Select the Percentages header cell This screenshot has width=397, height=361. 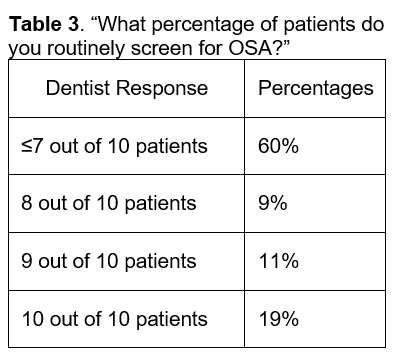click(315, 88)
